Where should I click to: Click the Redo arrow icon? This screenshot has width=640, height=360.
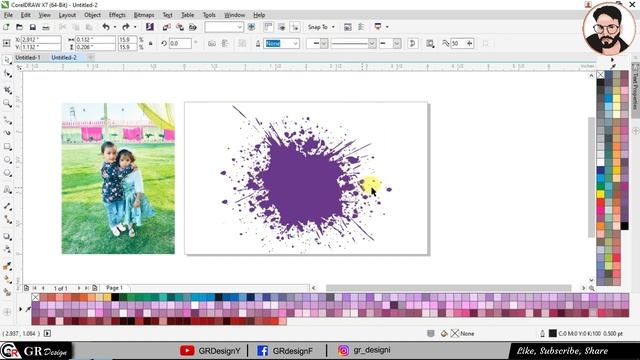coord(126,27)
